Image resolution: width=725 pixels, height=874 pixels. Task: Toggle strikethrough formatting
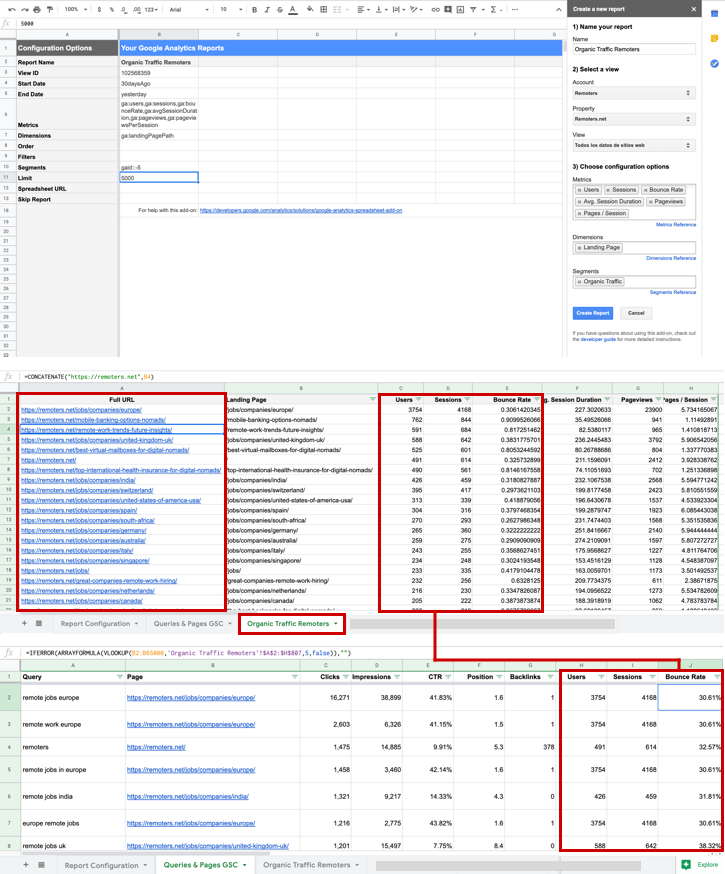tap(280, 9)
